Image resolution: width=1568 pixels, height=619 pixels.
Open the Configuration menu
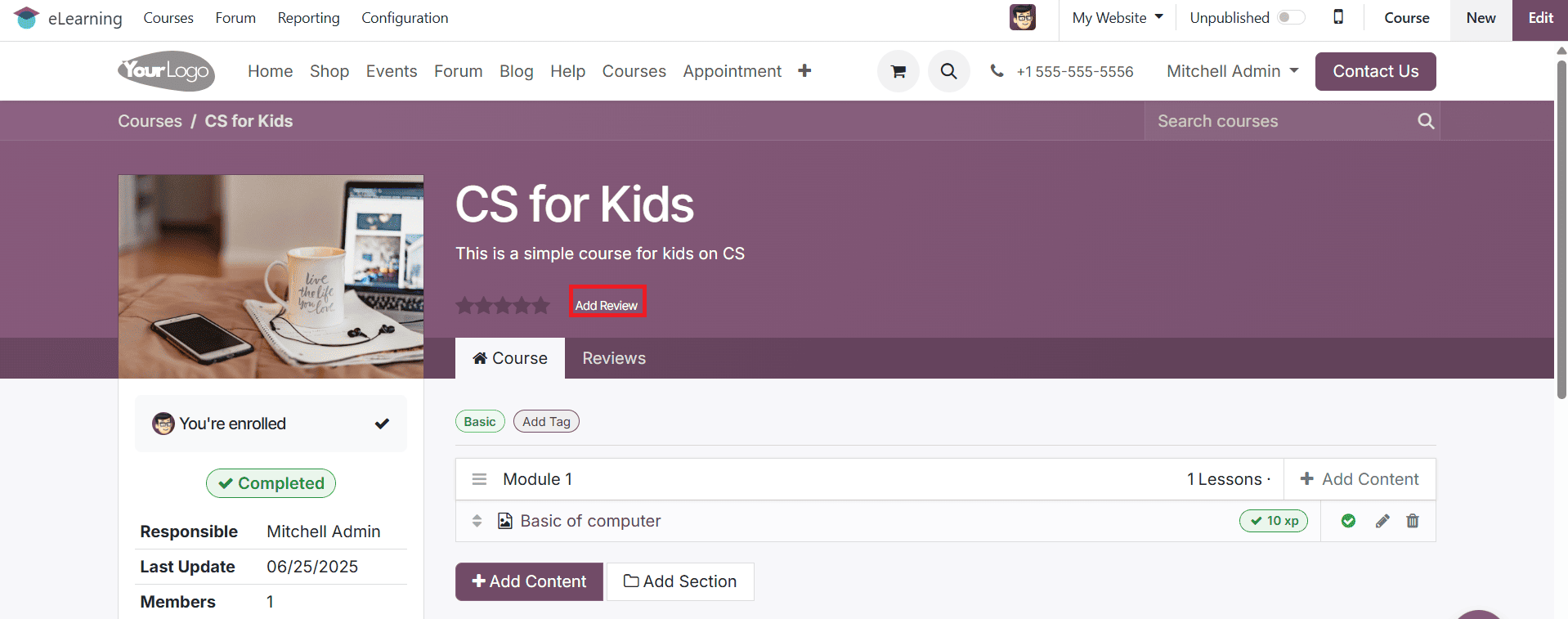(405, 17)
